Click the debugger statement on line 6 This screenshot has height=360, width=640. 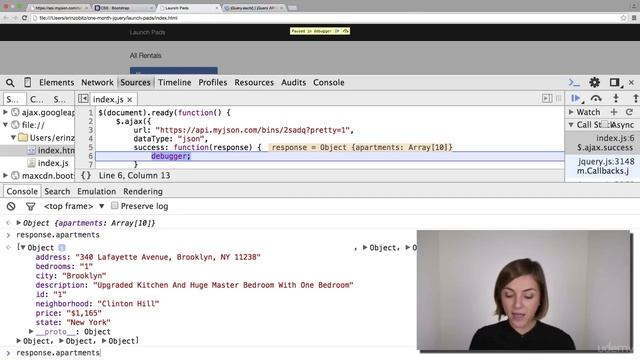pos(171,156)
